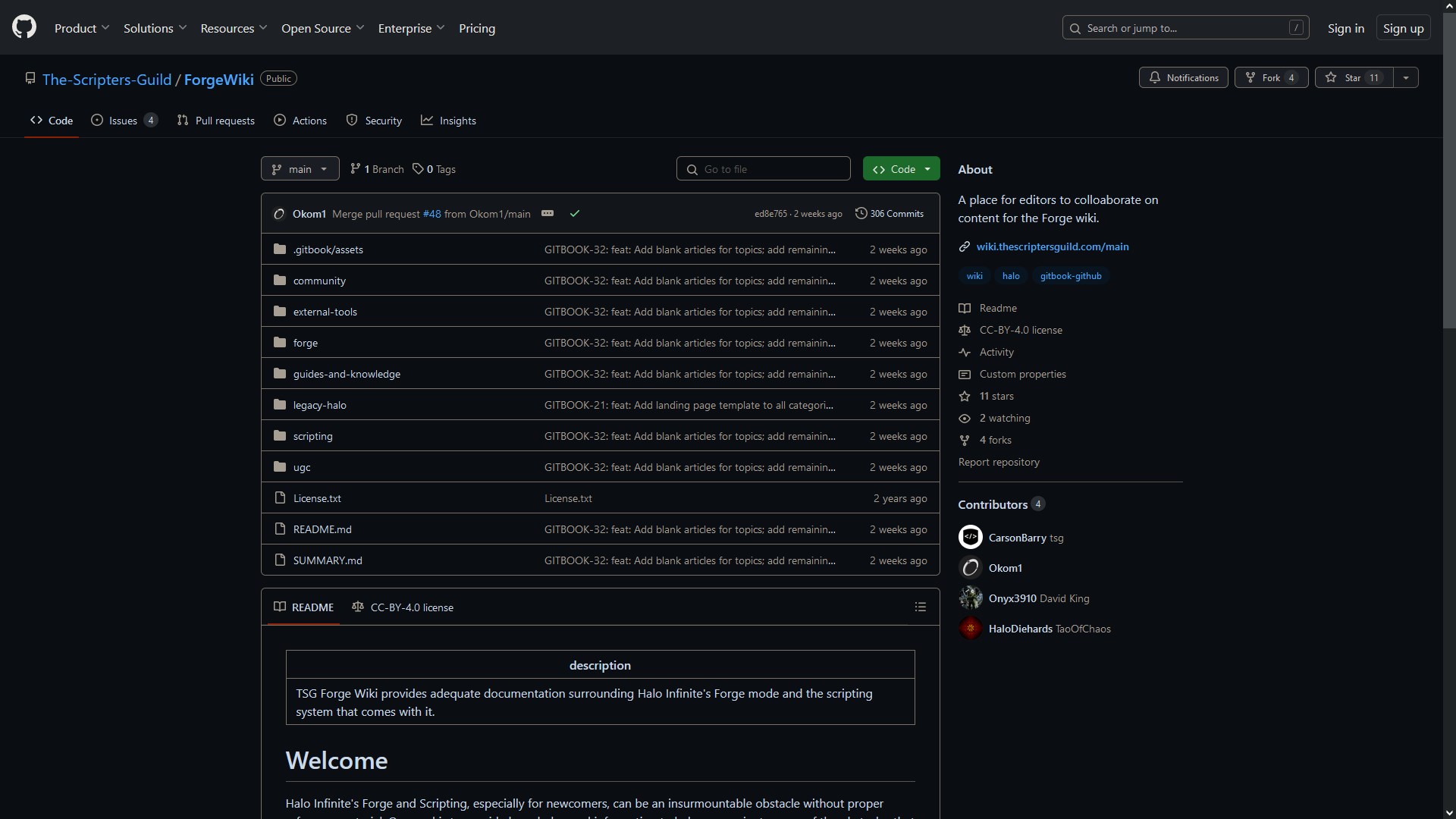Open the scripting folder

312,436
